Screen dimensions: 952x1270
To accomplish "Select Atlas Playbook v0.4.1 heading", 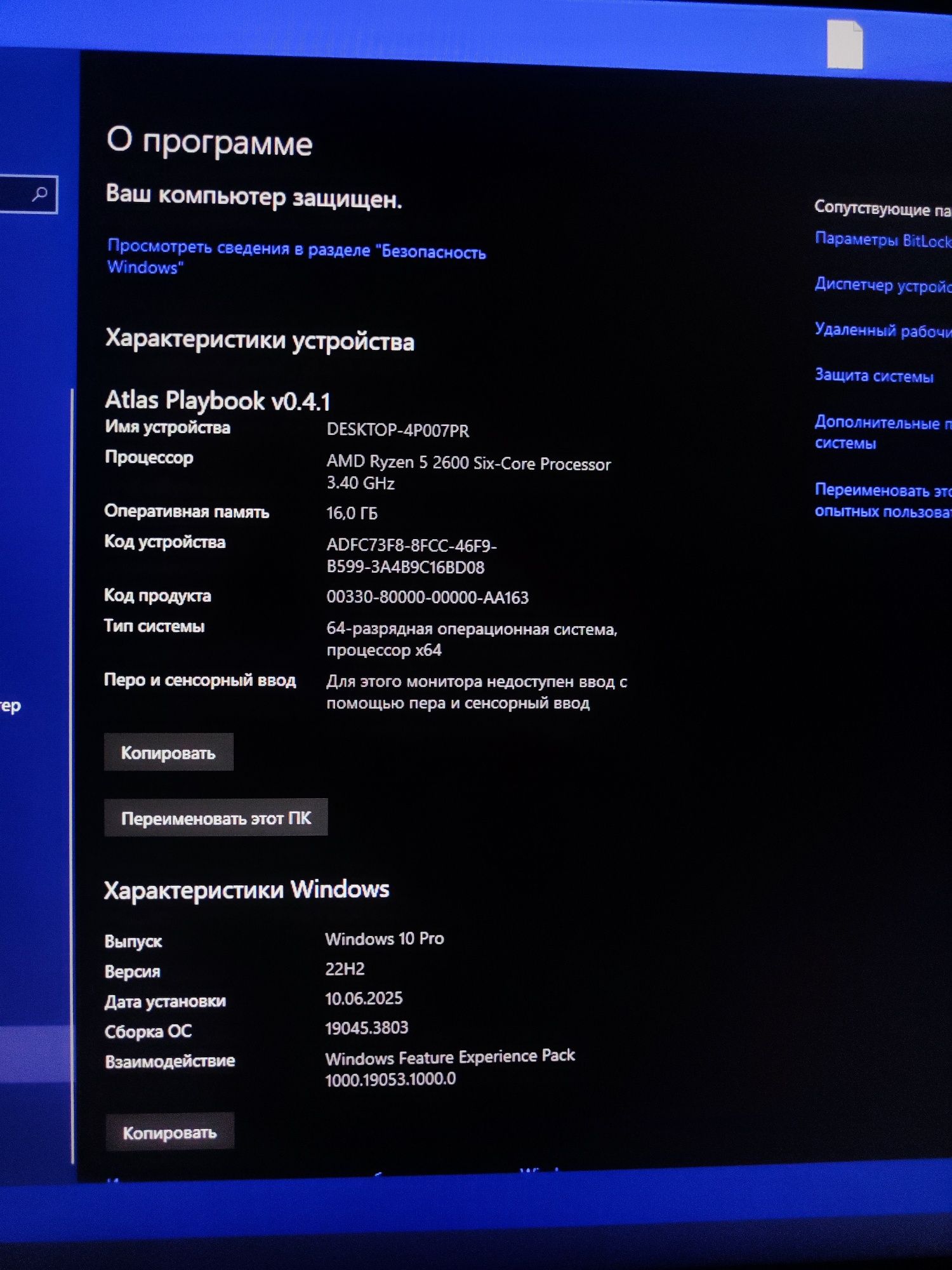I will (218, 401).
